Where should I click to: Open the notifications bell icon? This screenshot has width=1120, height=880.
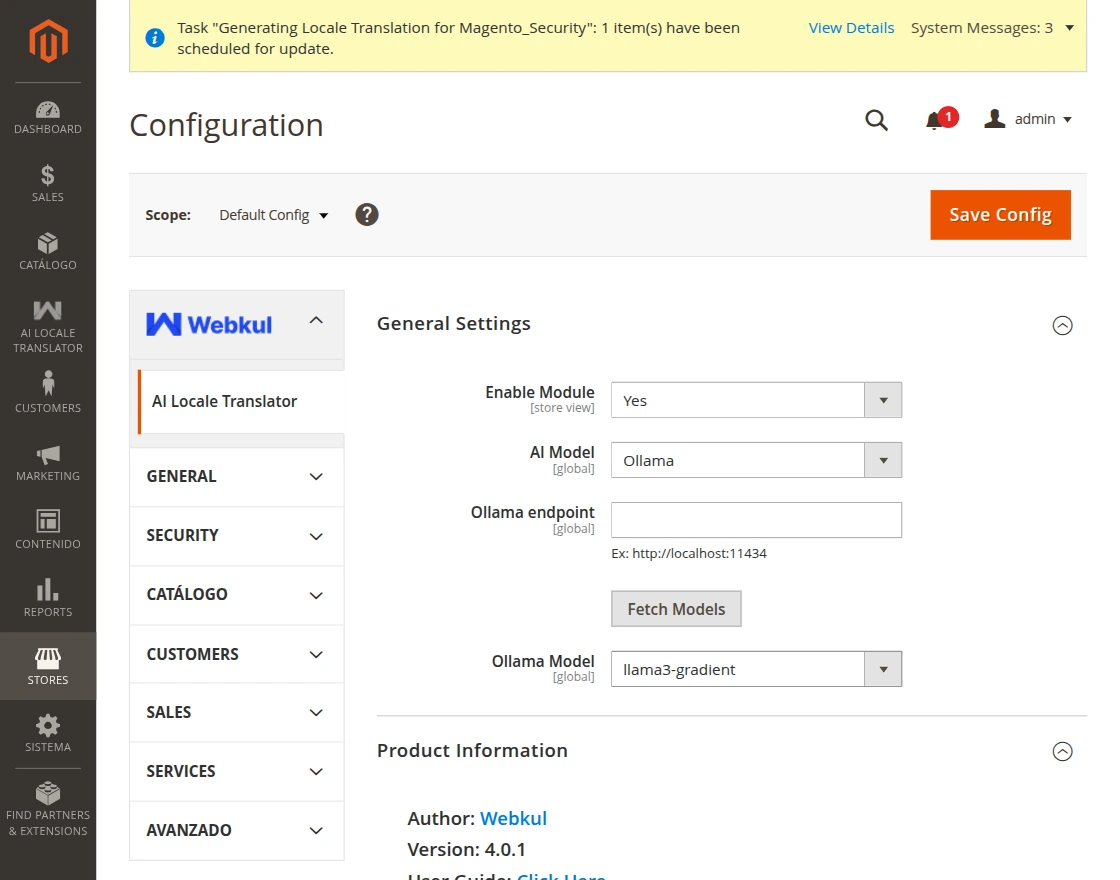(934, 121)
